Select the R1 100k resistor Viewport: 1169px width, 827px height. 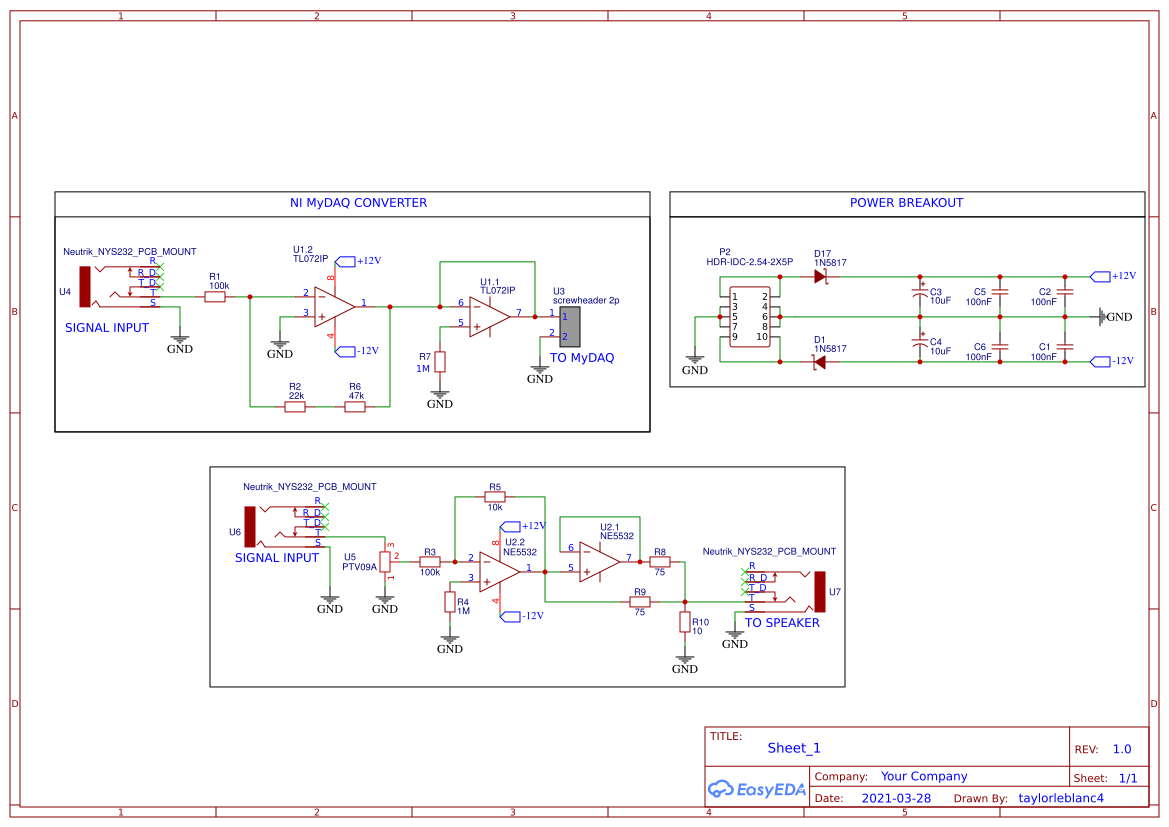215,296
